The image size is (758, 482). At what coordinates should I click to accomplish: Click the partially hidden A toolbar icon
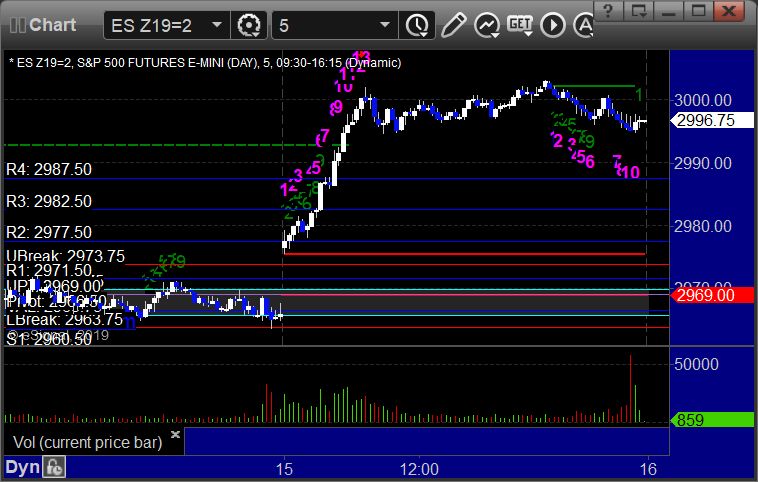pos(583,25)
